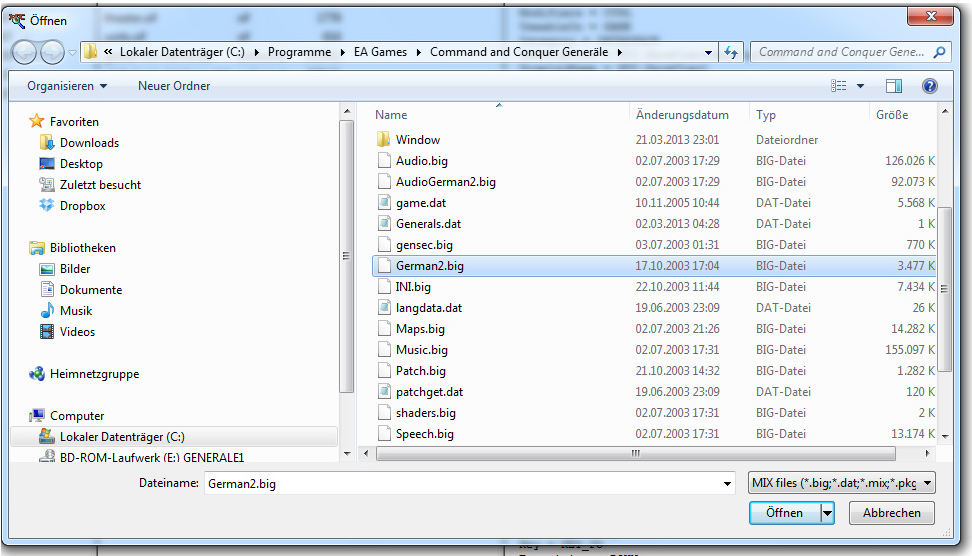
Task: Open the Organisieren menu
Action: tap(67, 86)
